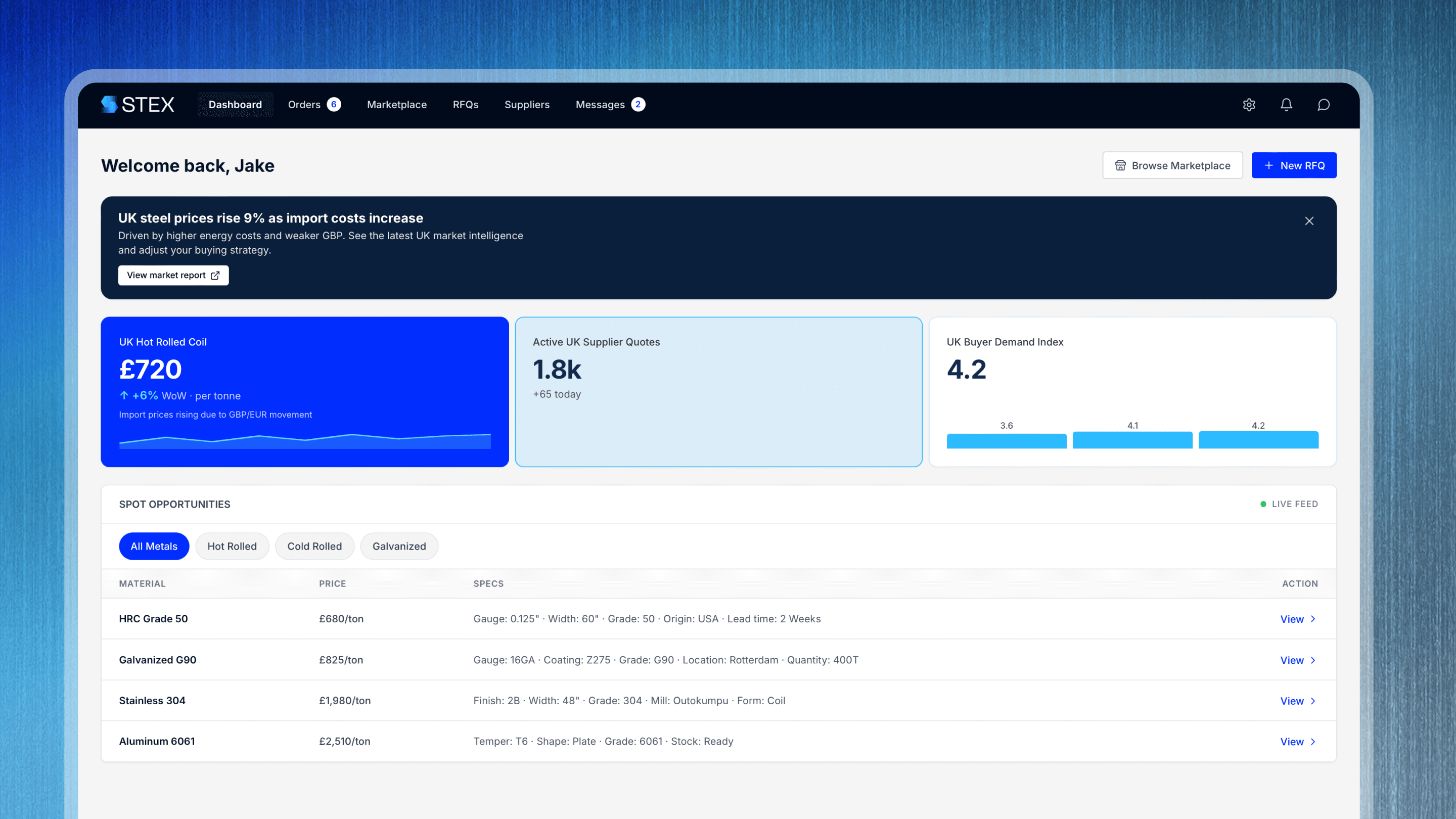Screen dimensions: 1456x819
Task: Expand Aluminum 6061 row via View arrow
Action: pos(1313,742)
